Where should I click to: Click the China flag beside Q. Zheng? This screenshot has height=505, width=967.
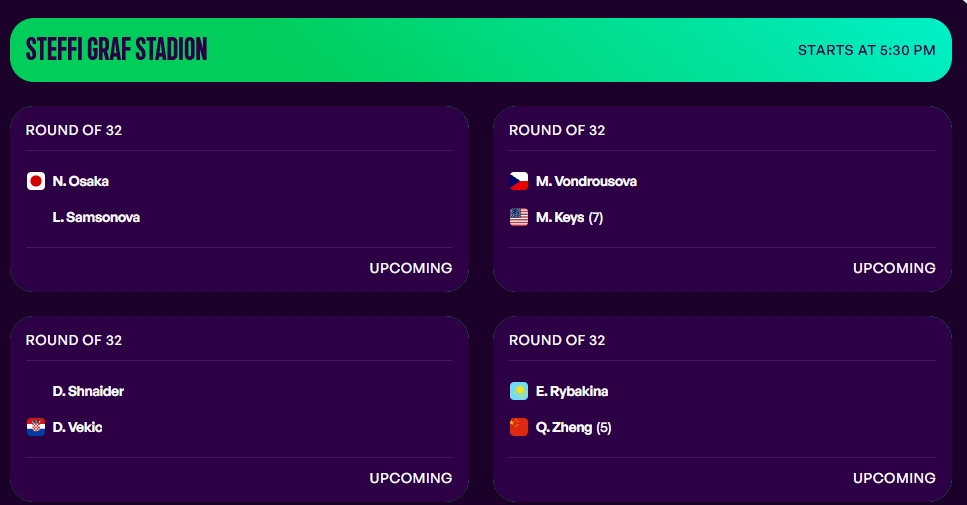pos(519,427)
